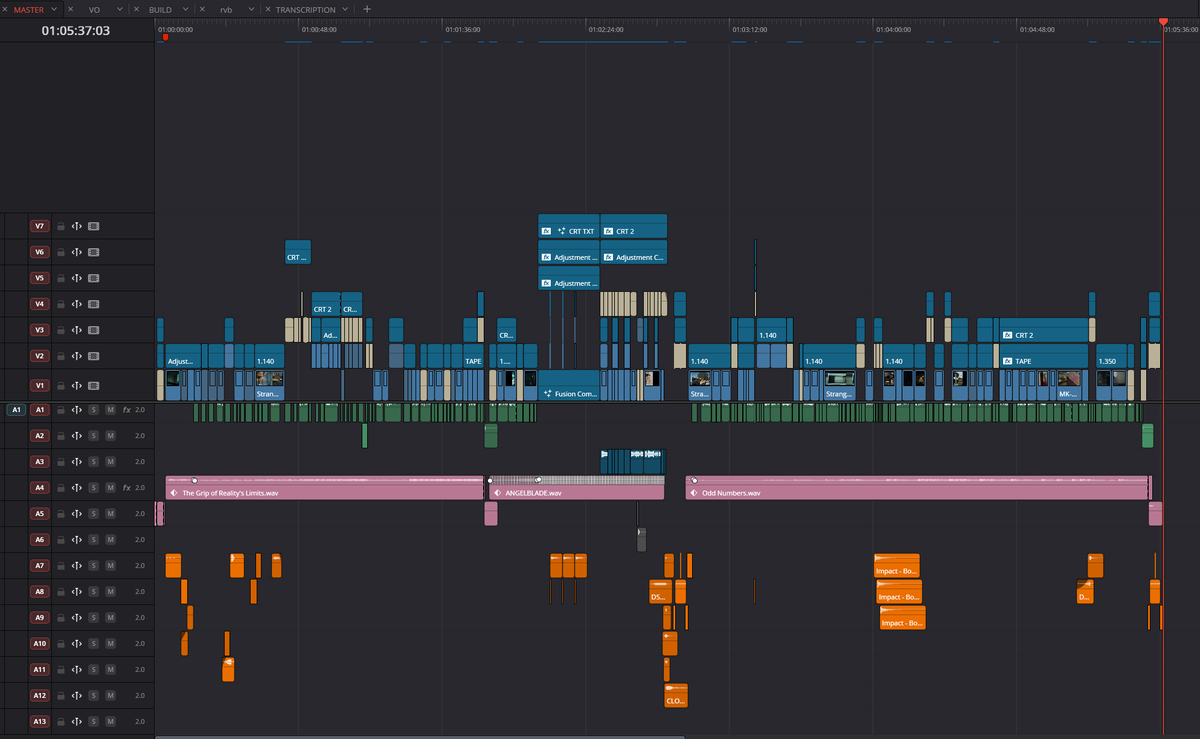The height and width of the screenshot is (739, 1200).
Task: Select the MASTER timeline tab
Action: [x=29, y=9]
